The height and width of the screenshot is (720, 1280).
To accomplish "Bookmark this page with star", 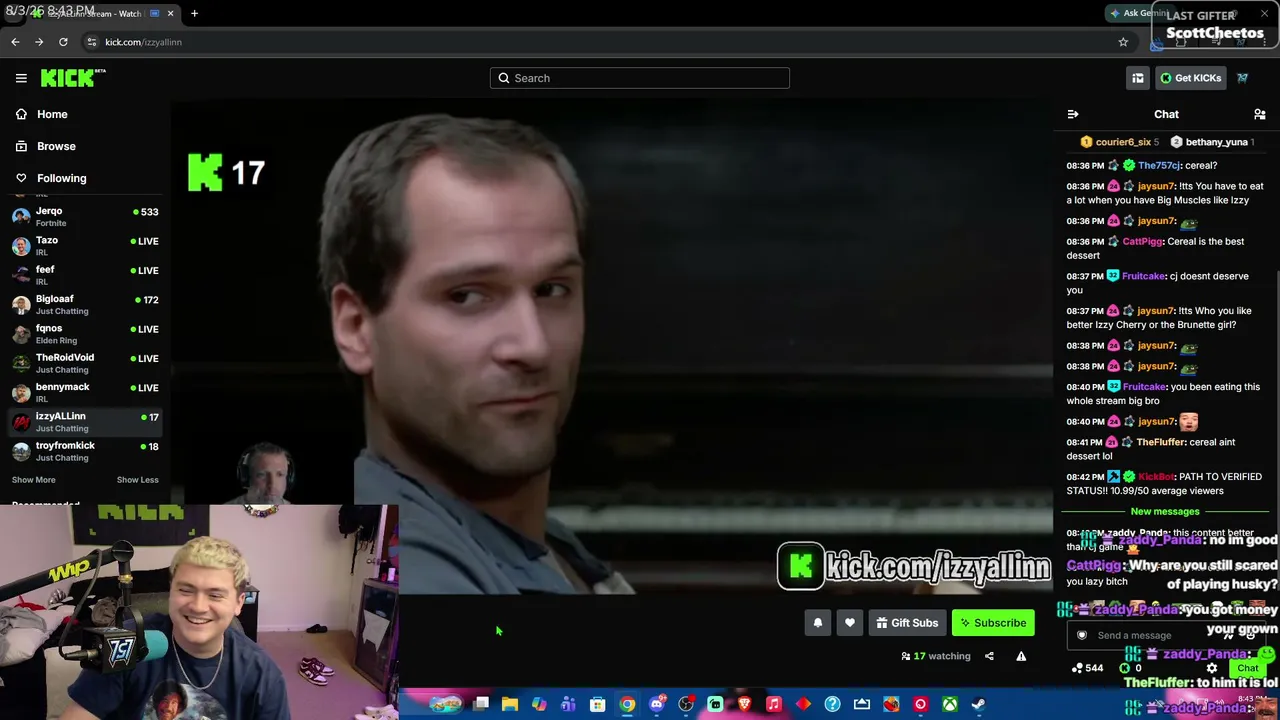I will pyautogui.click(x=1123, y=42).
